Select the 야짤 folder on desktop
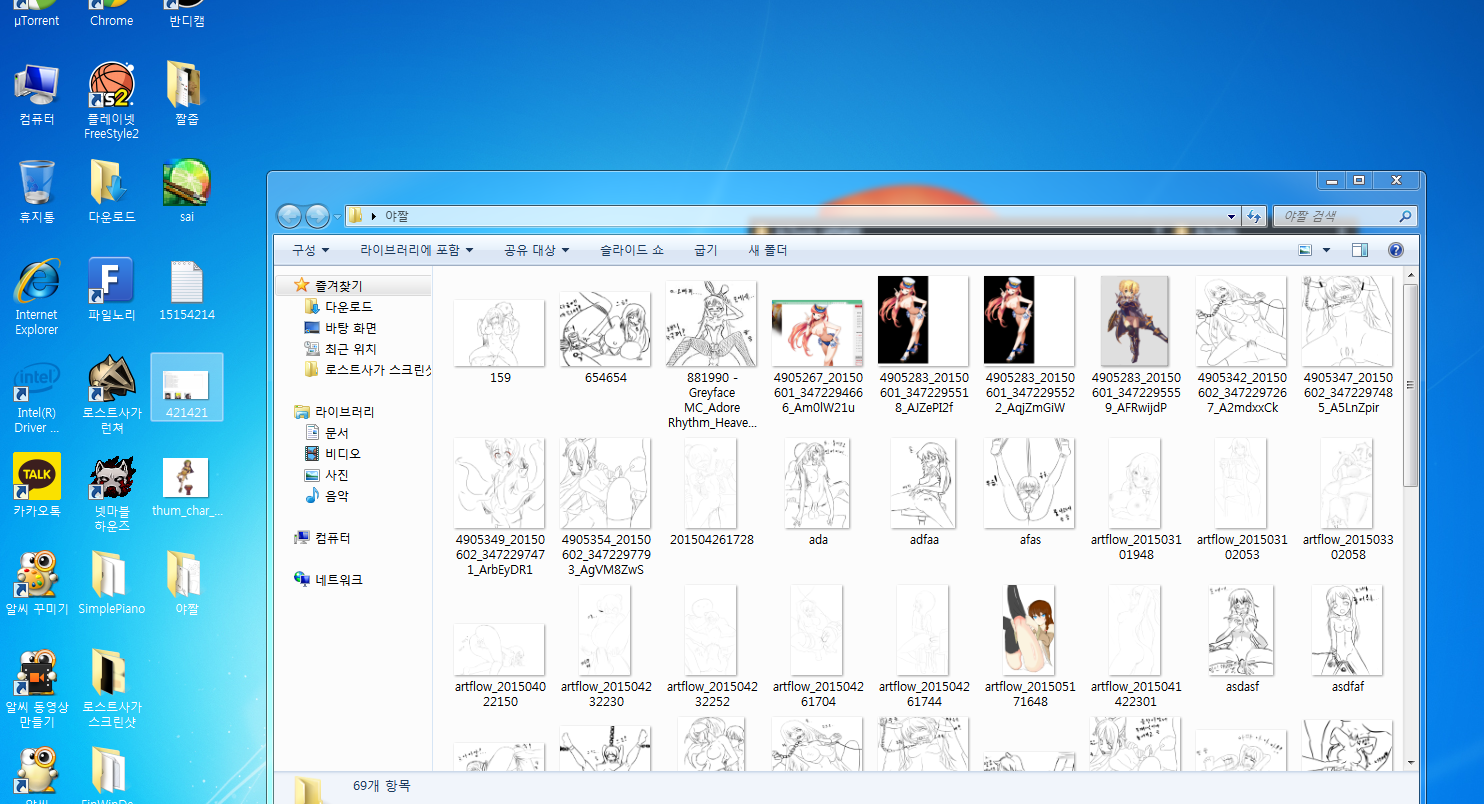 coord(186,584)
